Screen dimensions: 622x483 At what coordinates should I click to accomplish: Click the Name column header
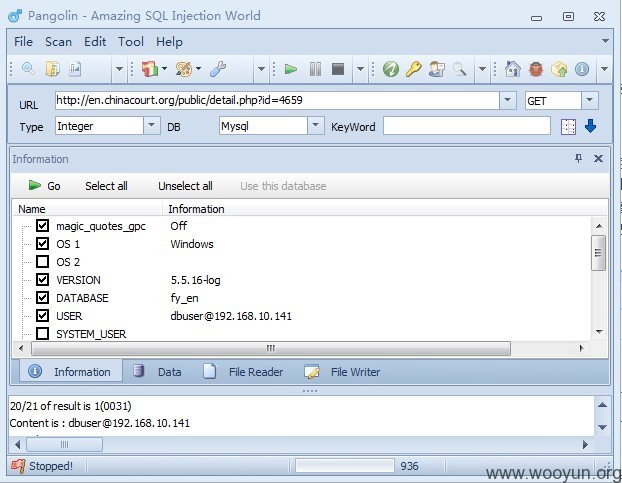click(87, 209)
